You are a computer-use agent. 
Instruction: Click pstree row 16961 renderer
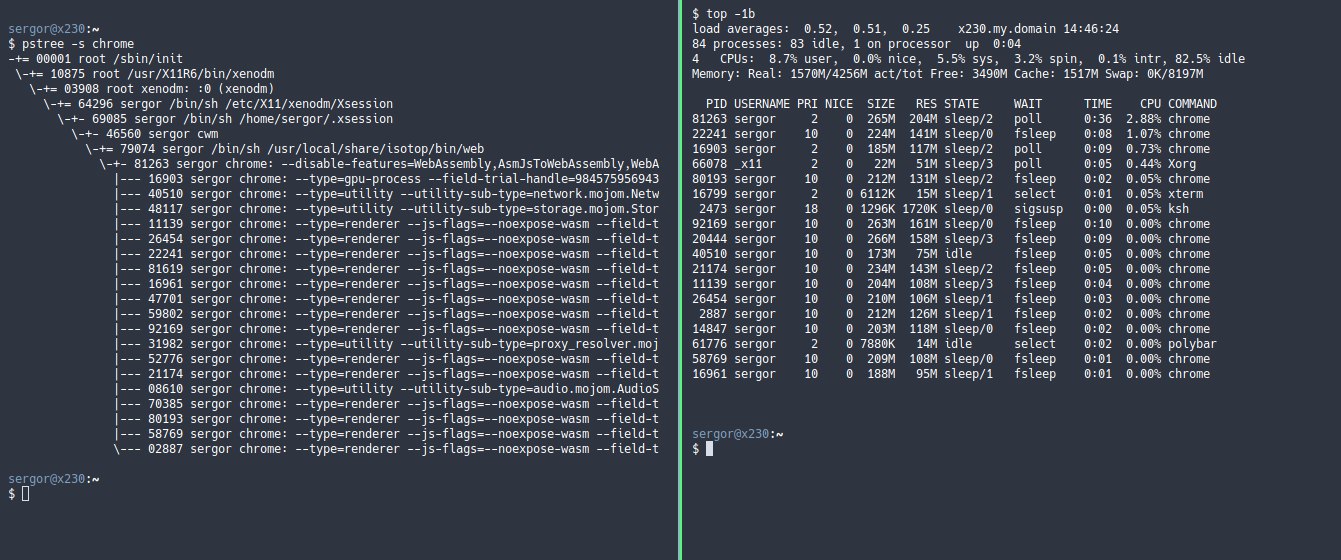[x=385, y=284]
